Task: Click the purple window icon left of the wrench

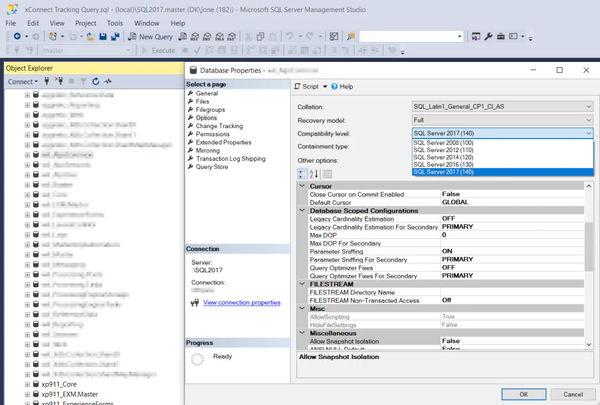Action: point(476,36)
